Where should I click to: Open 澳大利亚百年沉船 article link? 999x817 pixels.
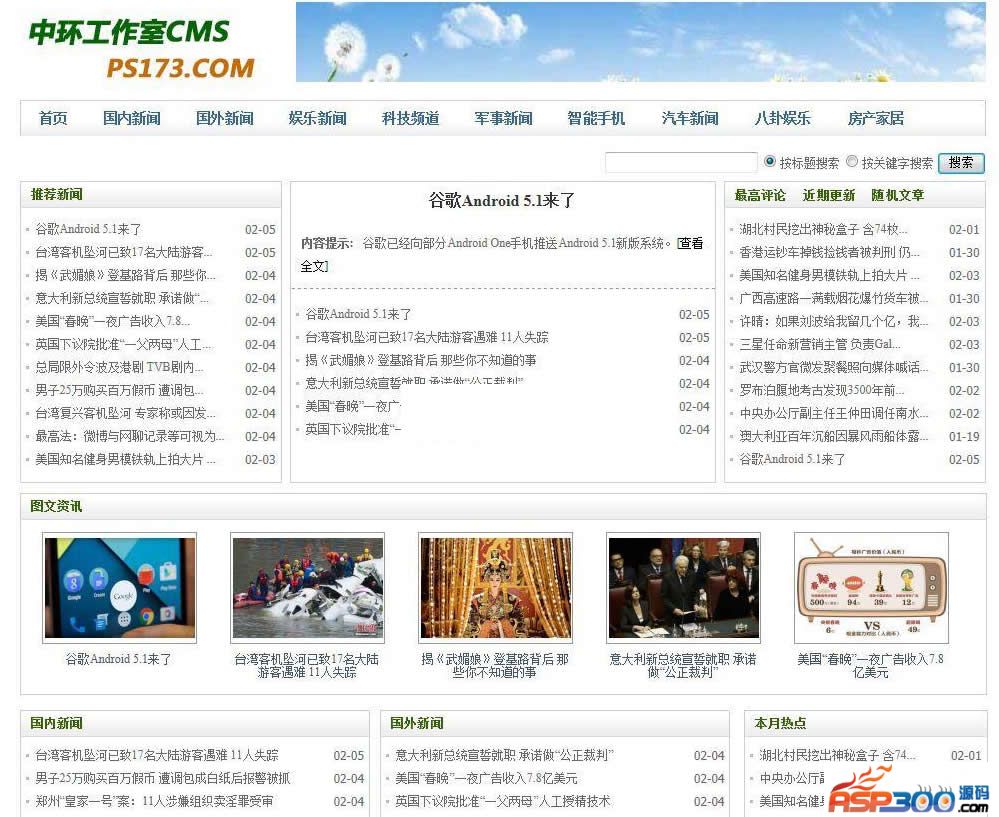pos(833,436)
